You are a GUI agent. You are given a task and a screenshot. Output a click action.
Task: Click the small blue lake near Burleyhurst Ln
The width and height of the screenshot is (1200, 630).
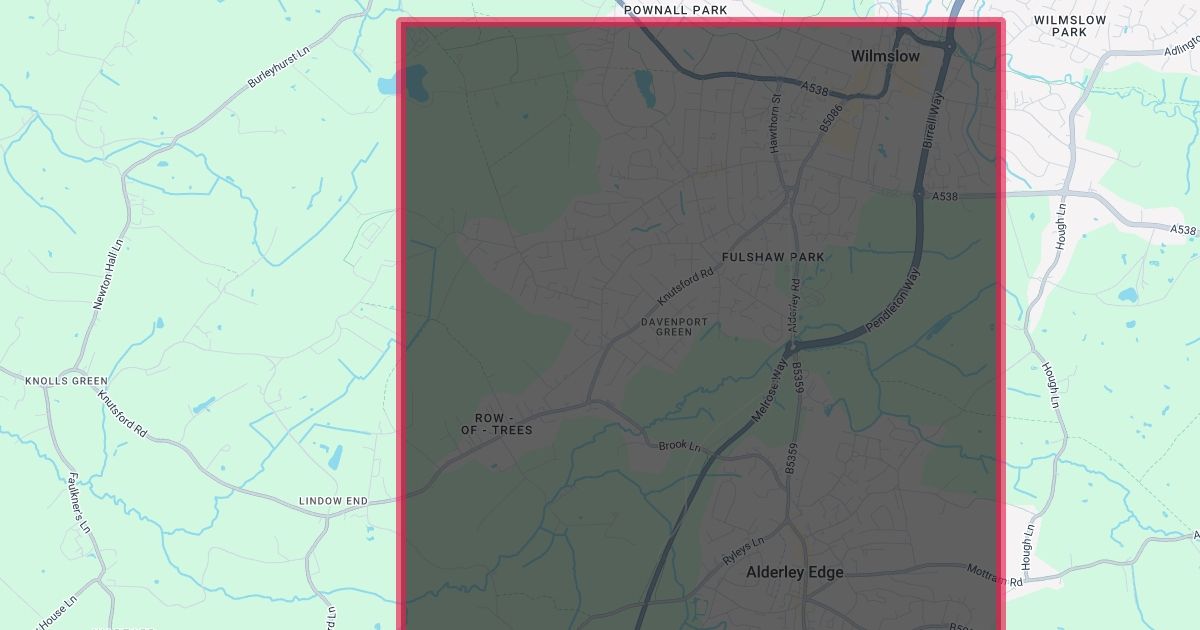[388, 86]
